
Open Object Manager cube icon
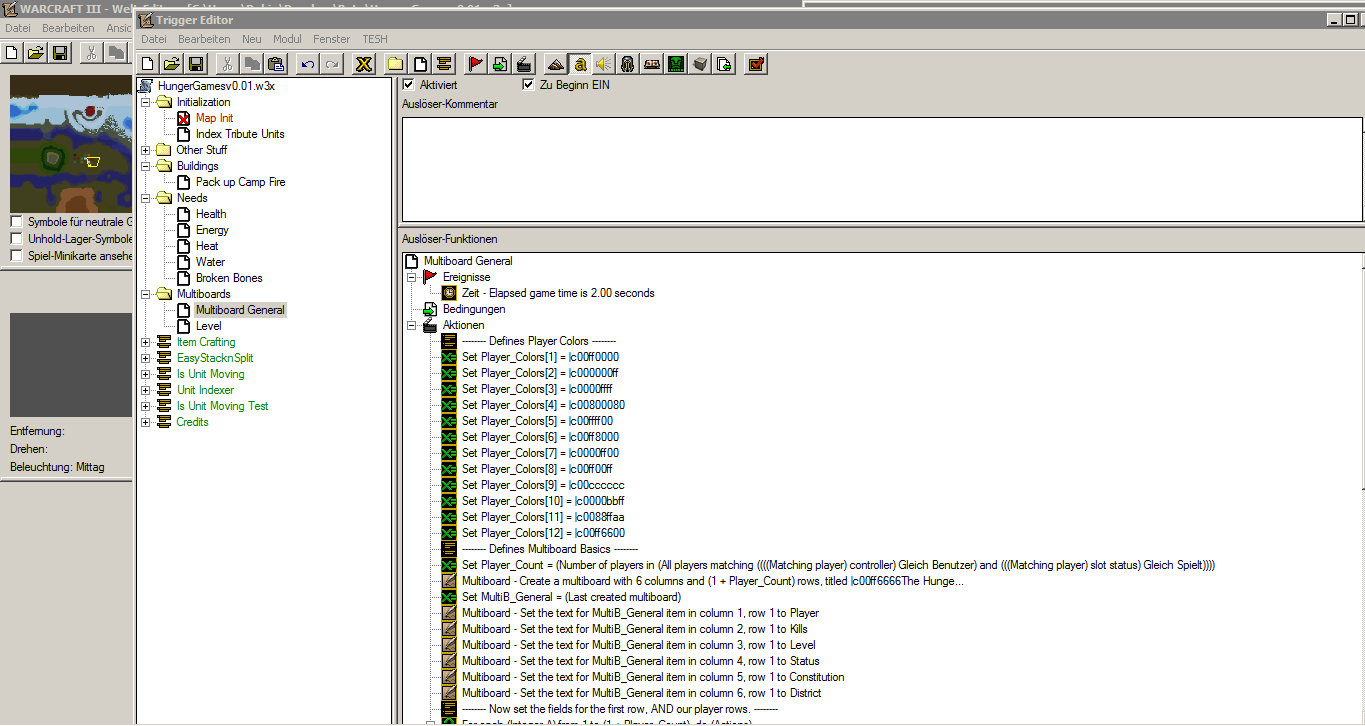click(x=700, y=64)
